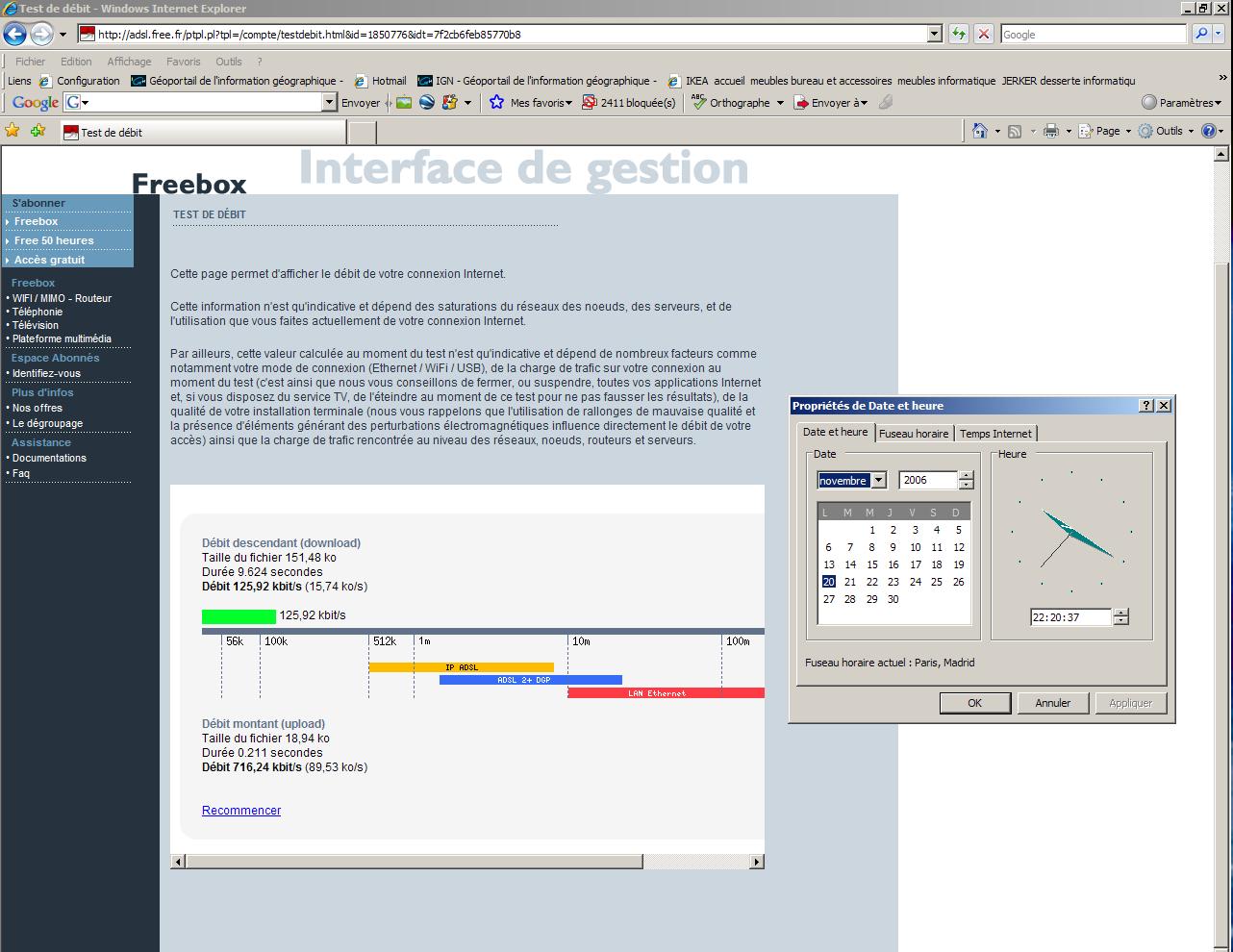1233x952 pixels.
Task: Click the Annuler button
Action: [x=1052, y=703]
